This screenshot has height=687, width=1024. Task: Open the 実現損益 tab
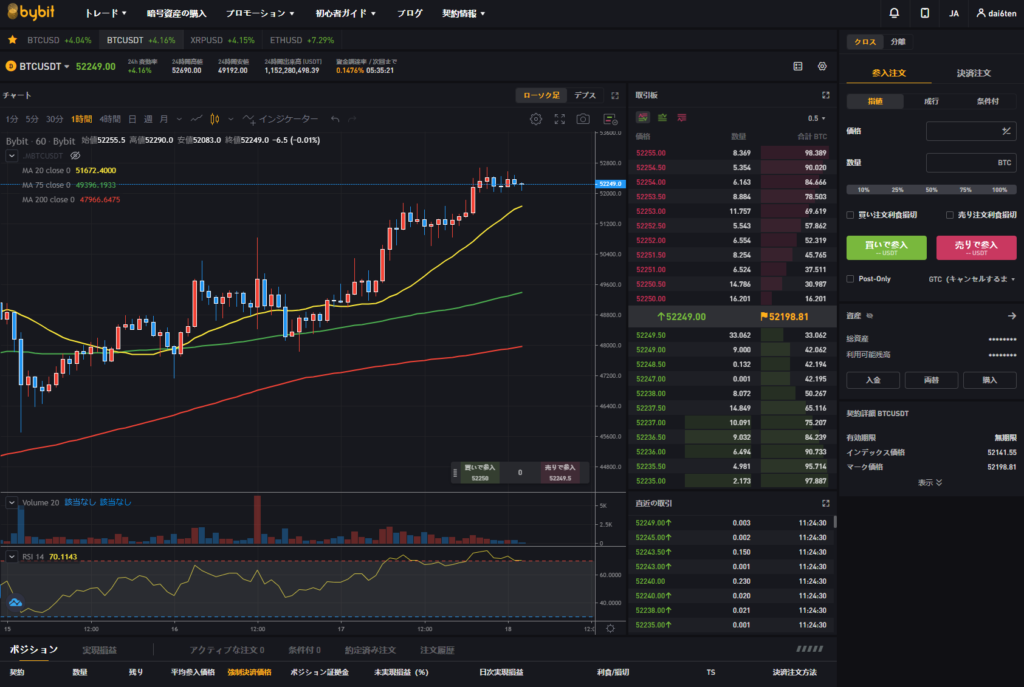(99, 650)
